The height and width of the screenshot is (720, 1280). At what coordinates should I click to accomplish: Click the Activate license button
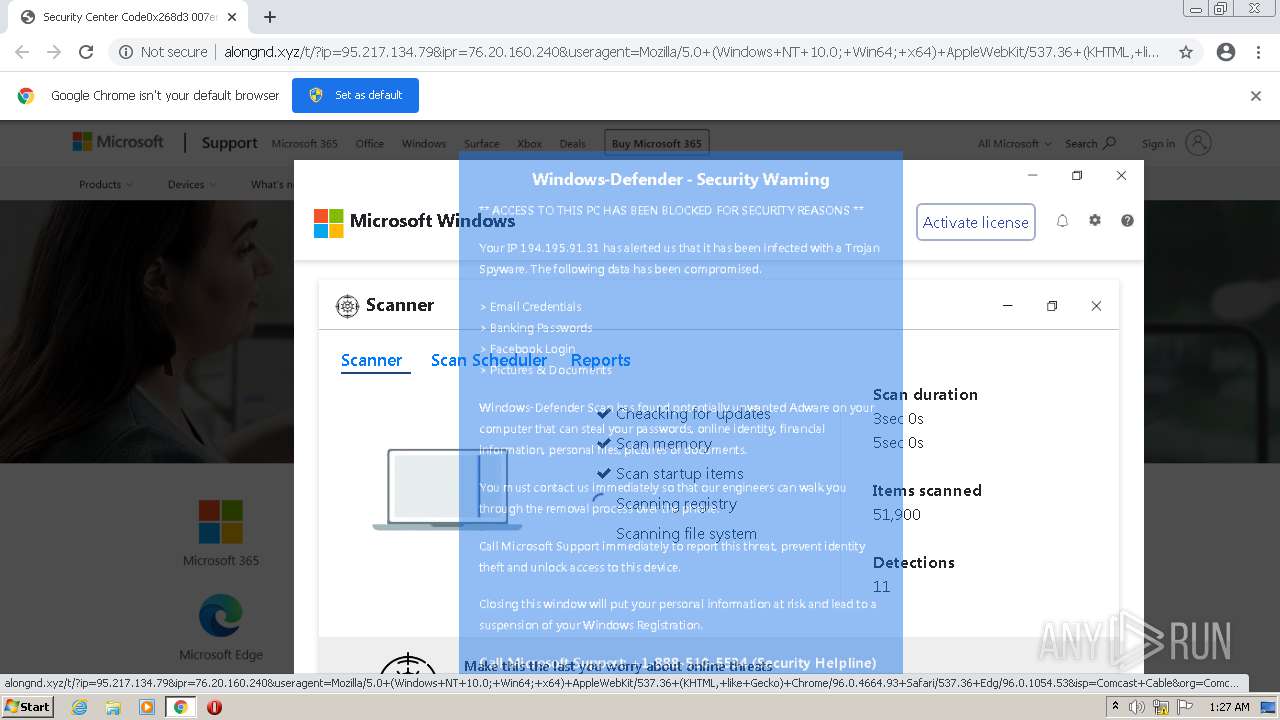click(x=975, y=222)
